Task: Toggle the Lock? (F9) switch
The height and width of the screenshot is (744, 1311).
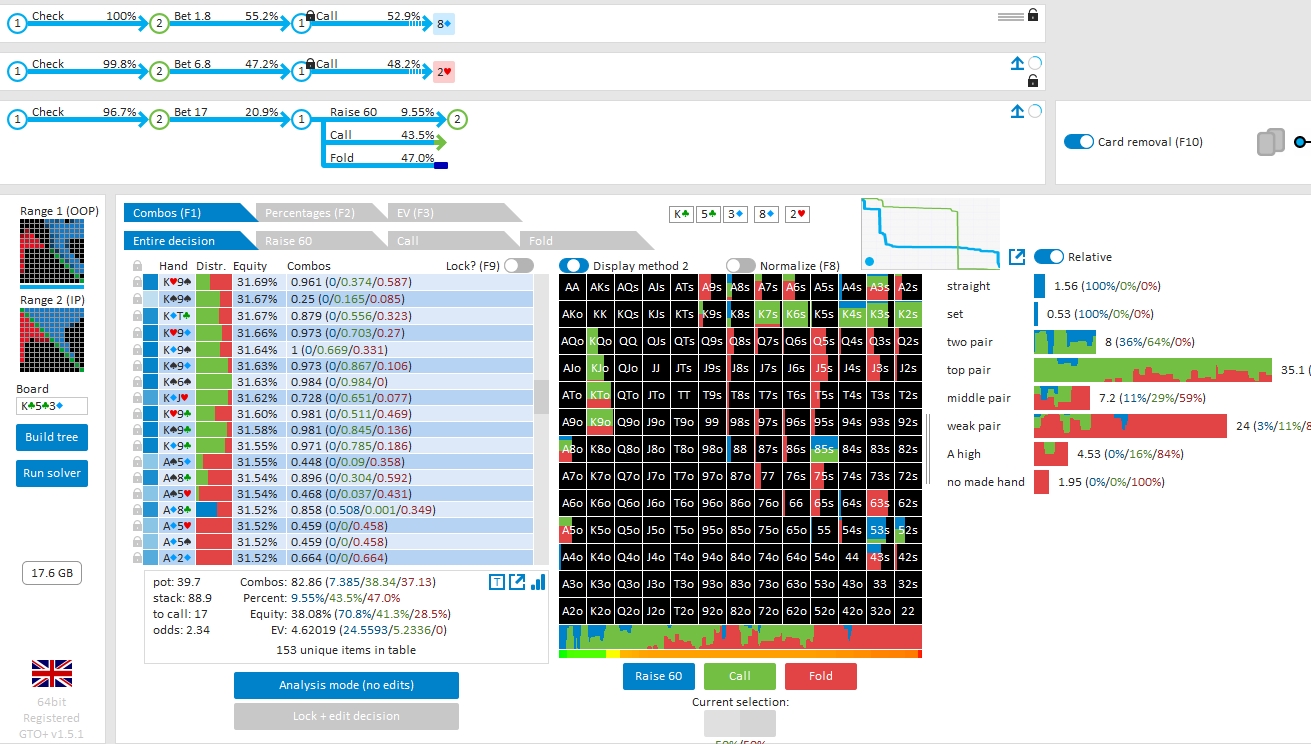Action: pyautogui.click(x=518, y=265)
